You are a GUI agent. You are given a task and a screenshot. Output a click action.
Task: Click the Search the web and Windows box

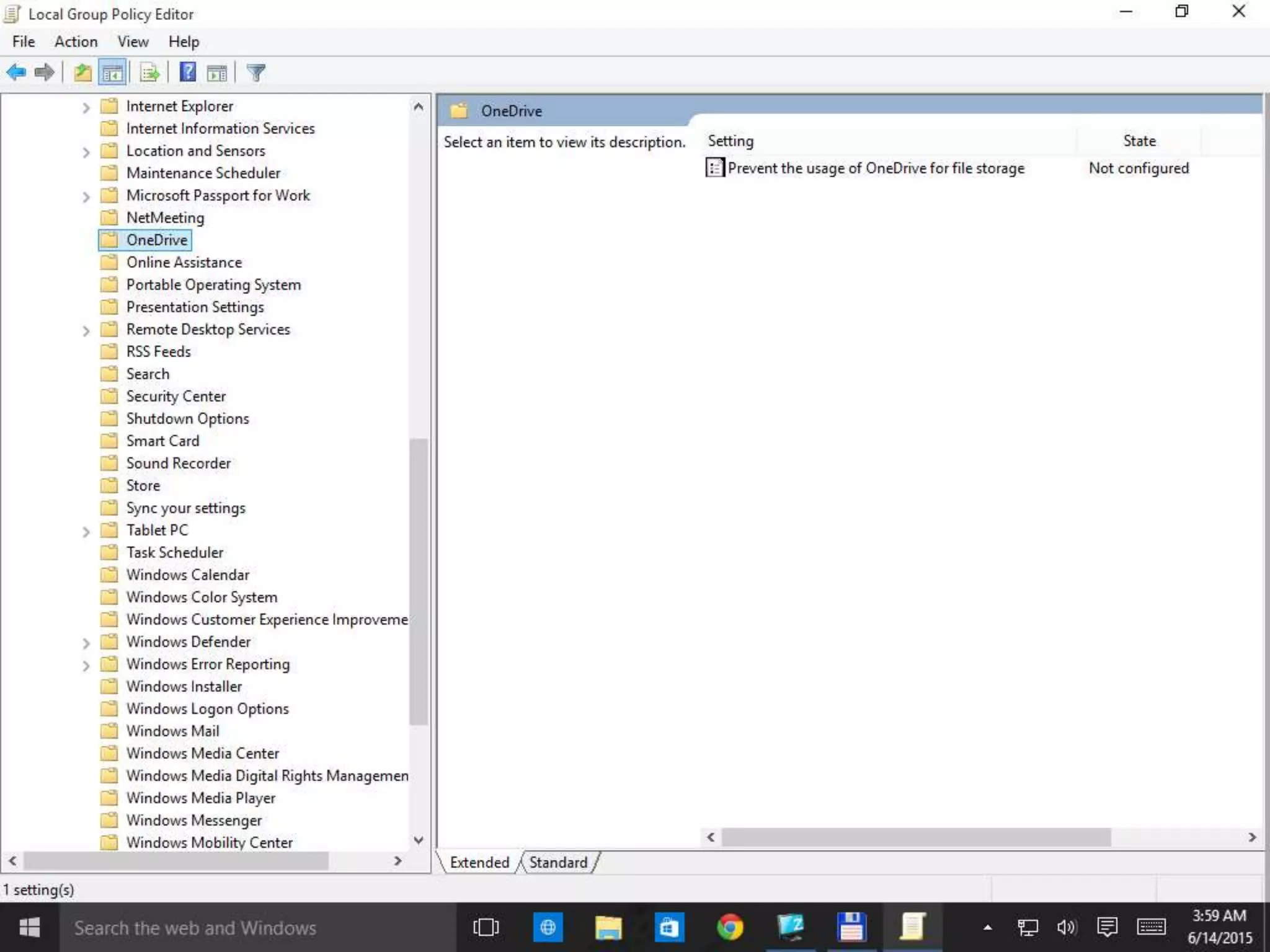point(257,927)
